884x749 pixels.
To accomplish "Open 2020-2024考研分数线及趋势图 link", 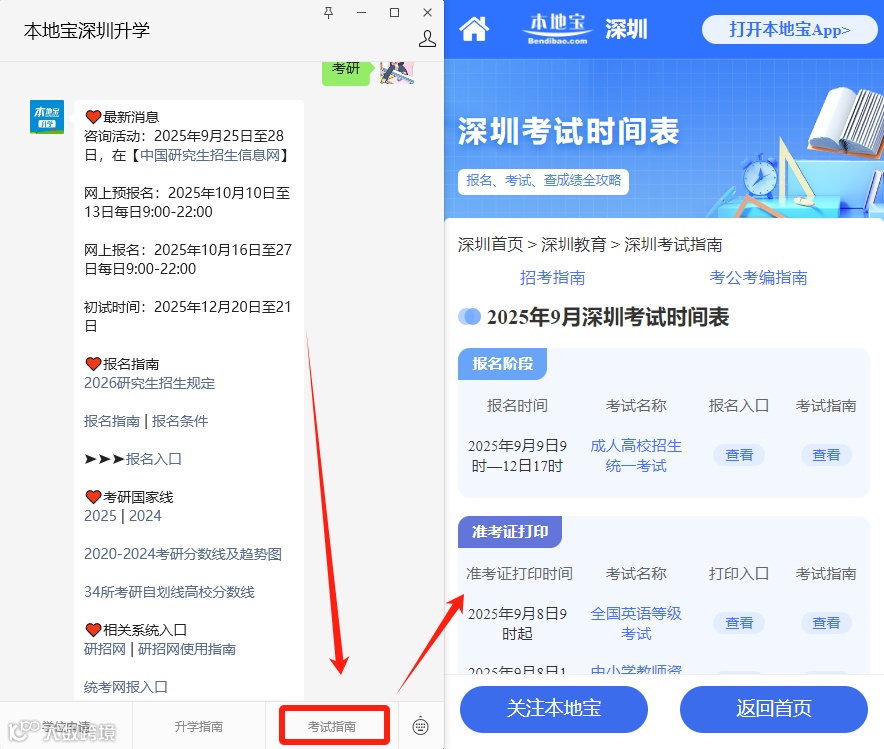I will pos(183,554).
